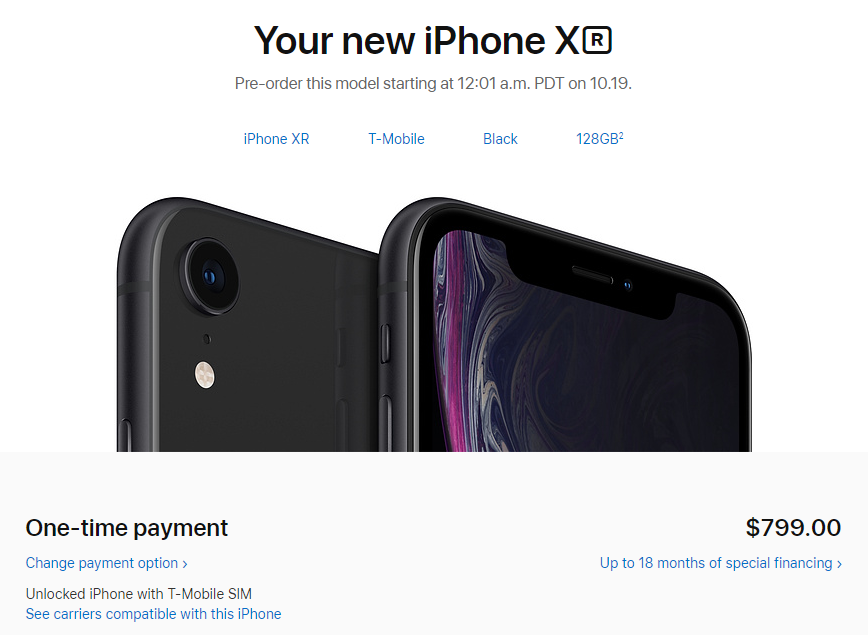The height and width of the screenshot is (635, 868).
Task: Click the XR badge icon in the heading
Action: [597, 40]
